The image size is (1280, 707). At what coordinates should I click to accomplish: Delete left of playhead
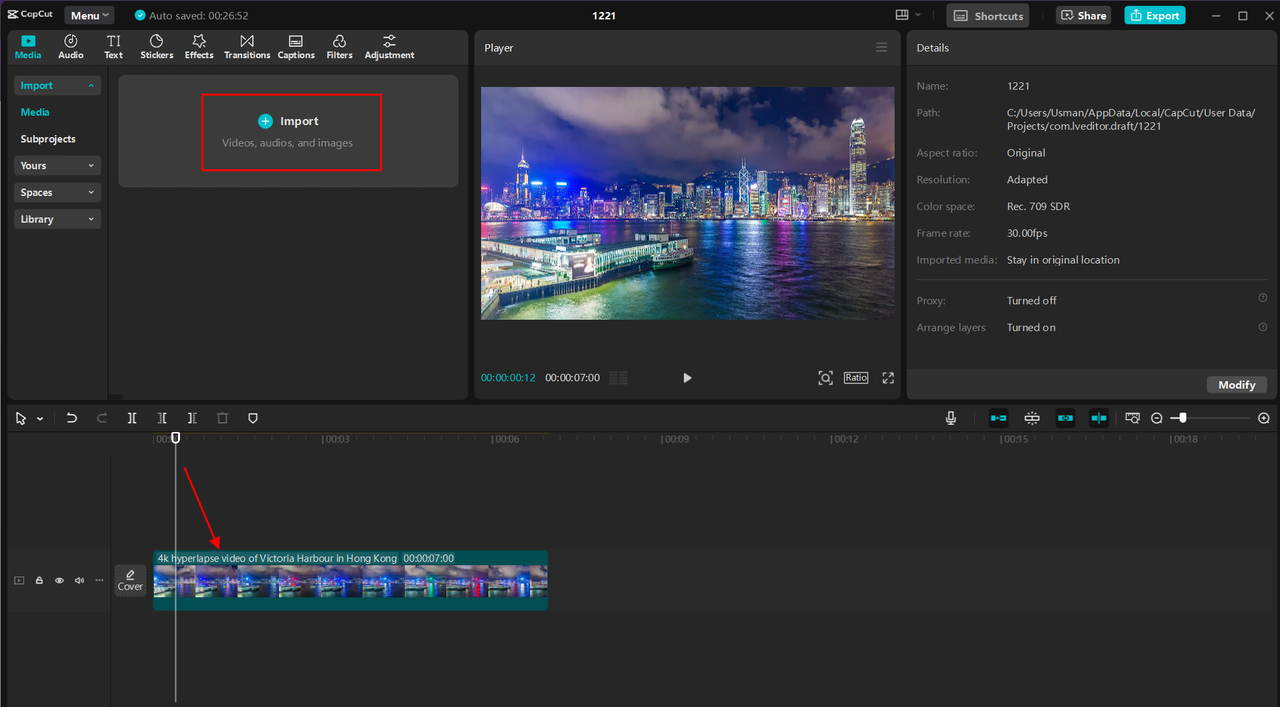[162, 418]
